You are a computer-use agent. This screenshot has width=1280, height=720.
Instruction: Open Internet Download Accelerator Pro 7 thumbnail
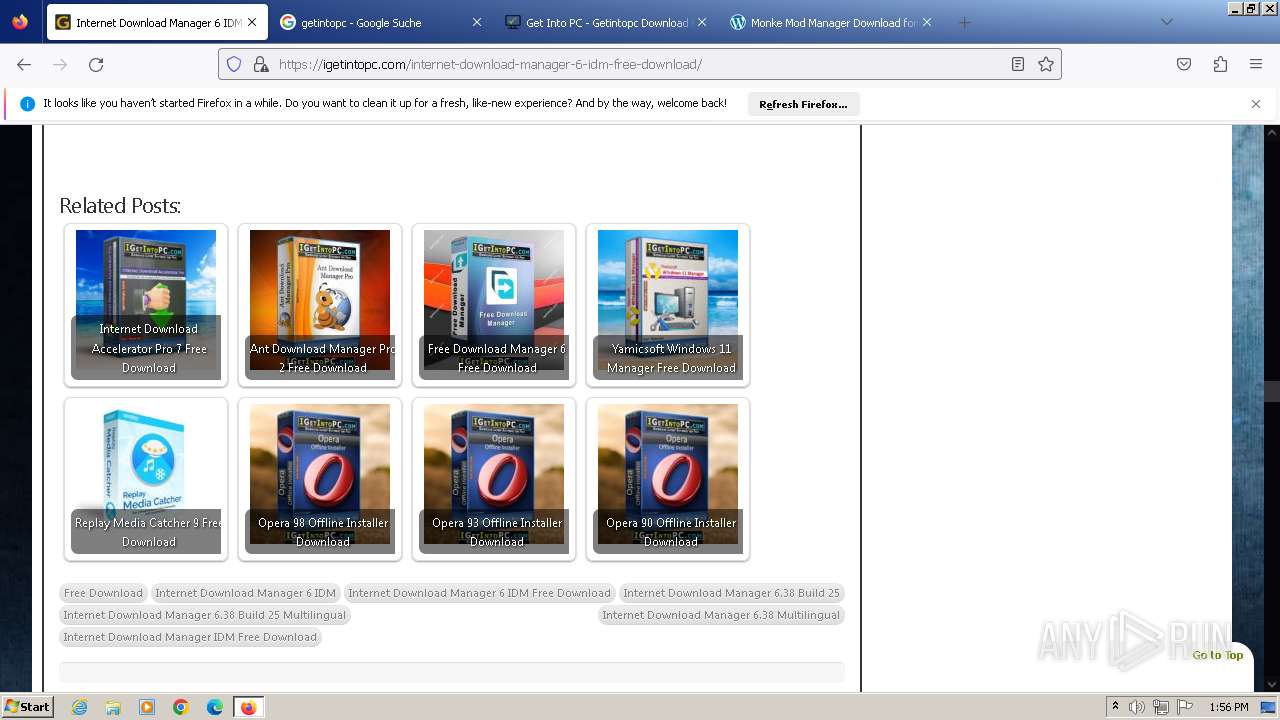coord(146,305)
